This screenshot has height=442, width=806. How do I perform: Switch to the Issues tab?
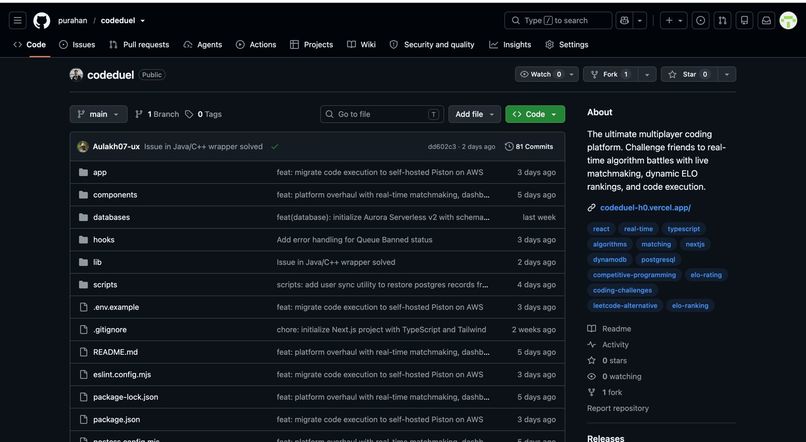point(77,45)
